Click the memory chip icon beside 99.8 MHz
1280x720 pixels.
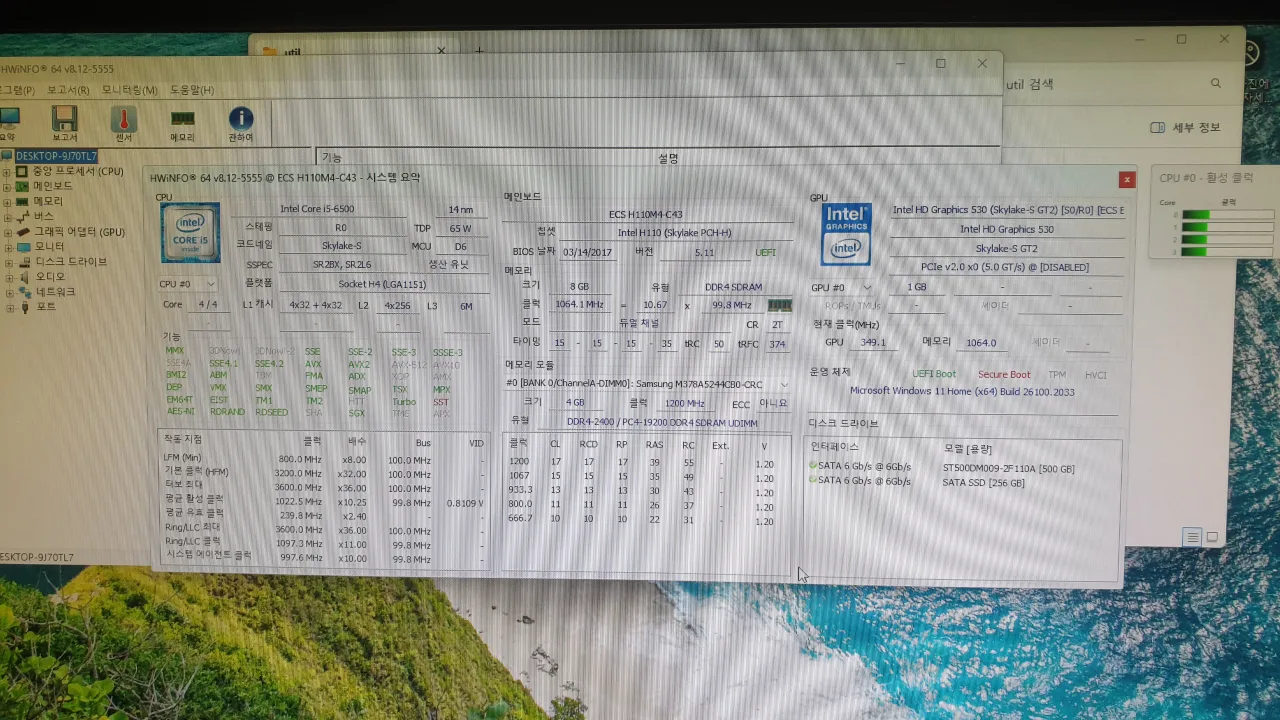pos(779,305)
